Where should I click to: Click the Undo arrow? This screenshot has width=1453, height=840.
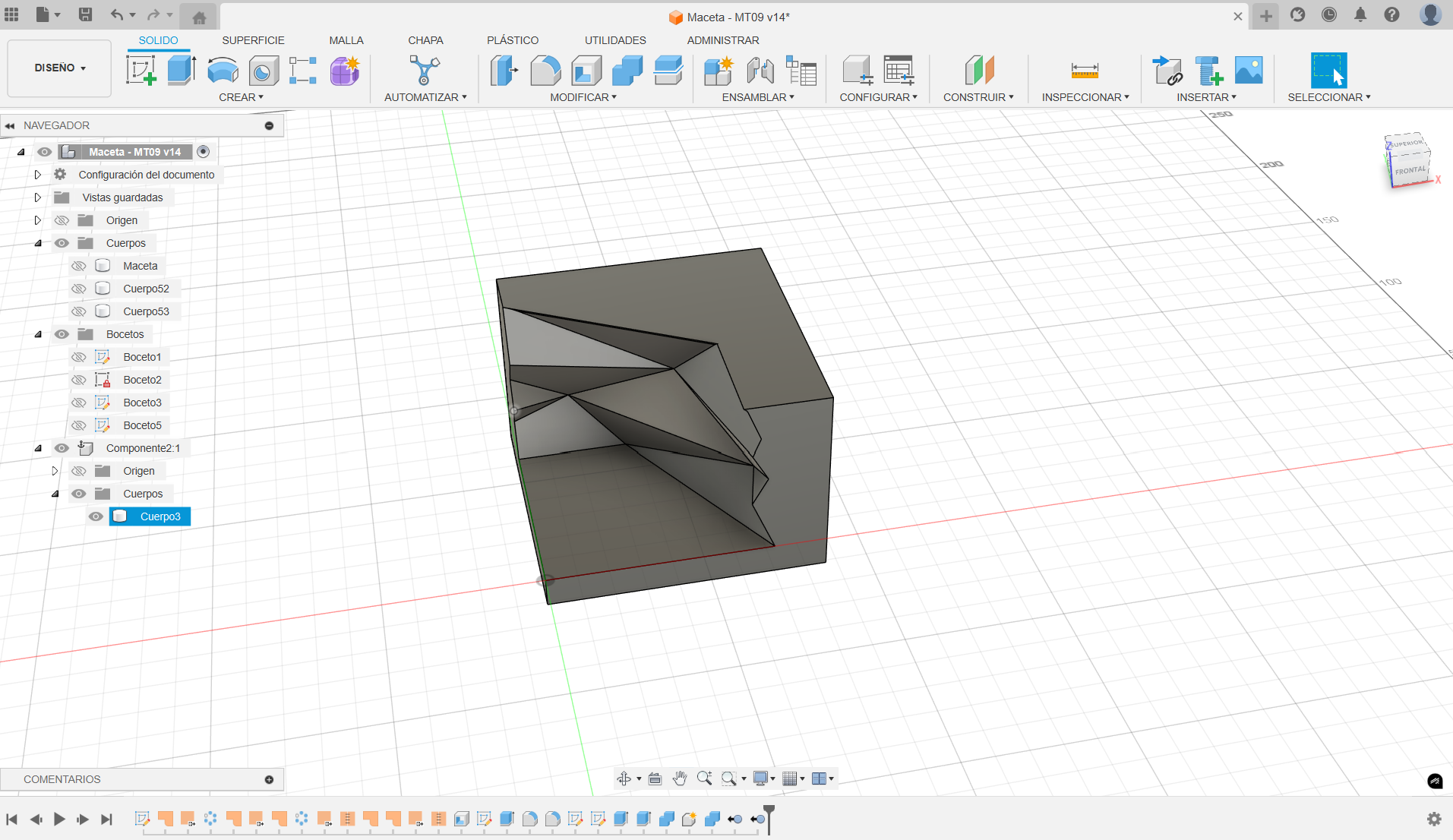116,14
